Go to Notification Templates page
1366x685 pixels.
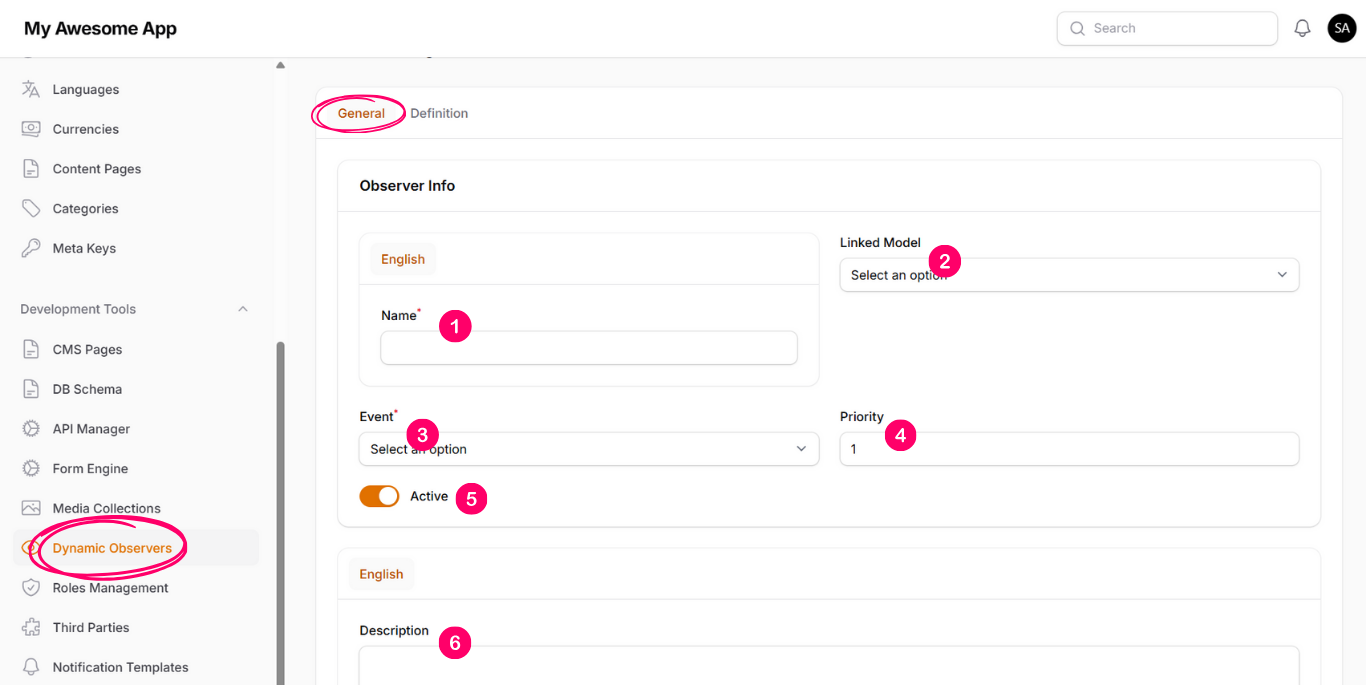point(120,667)
